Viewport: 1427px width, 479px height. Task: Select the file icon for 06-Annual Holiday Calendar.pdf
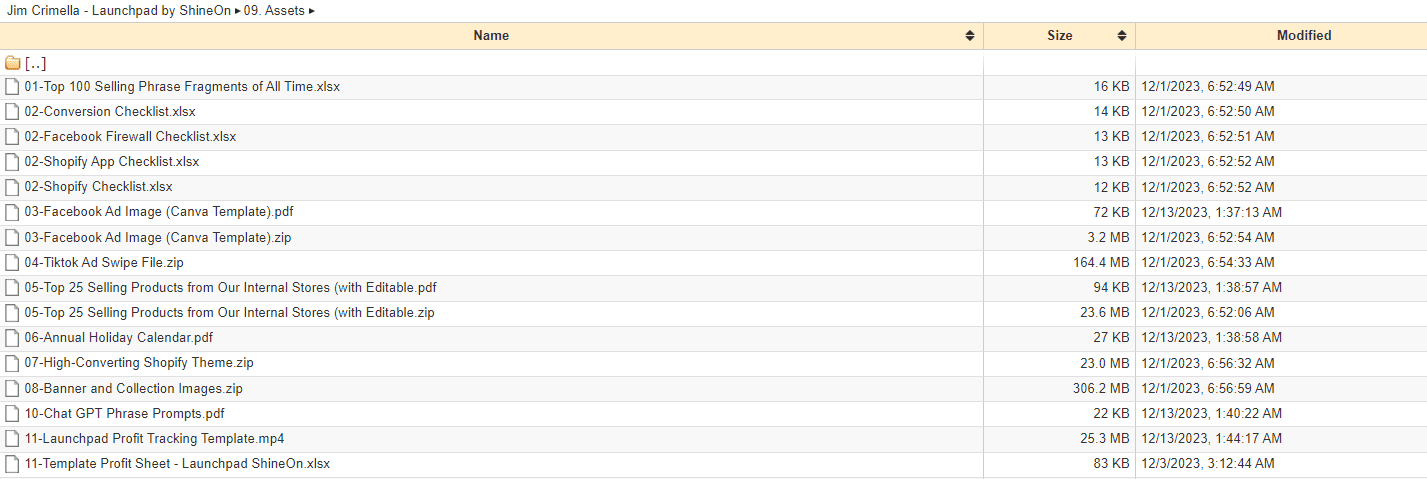[x=12, y=338]
